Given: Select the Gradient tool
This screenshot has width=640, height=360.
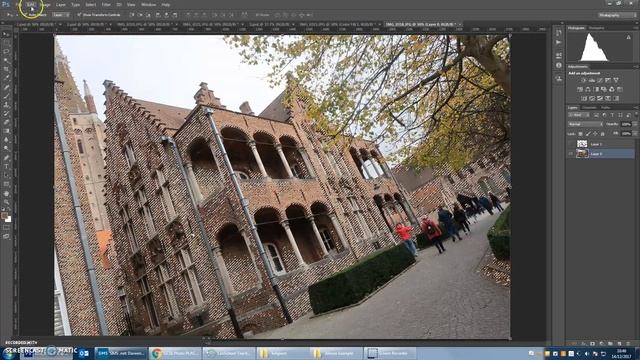Looking at the screenshot, I should 6,131.
